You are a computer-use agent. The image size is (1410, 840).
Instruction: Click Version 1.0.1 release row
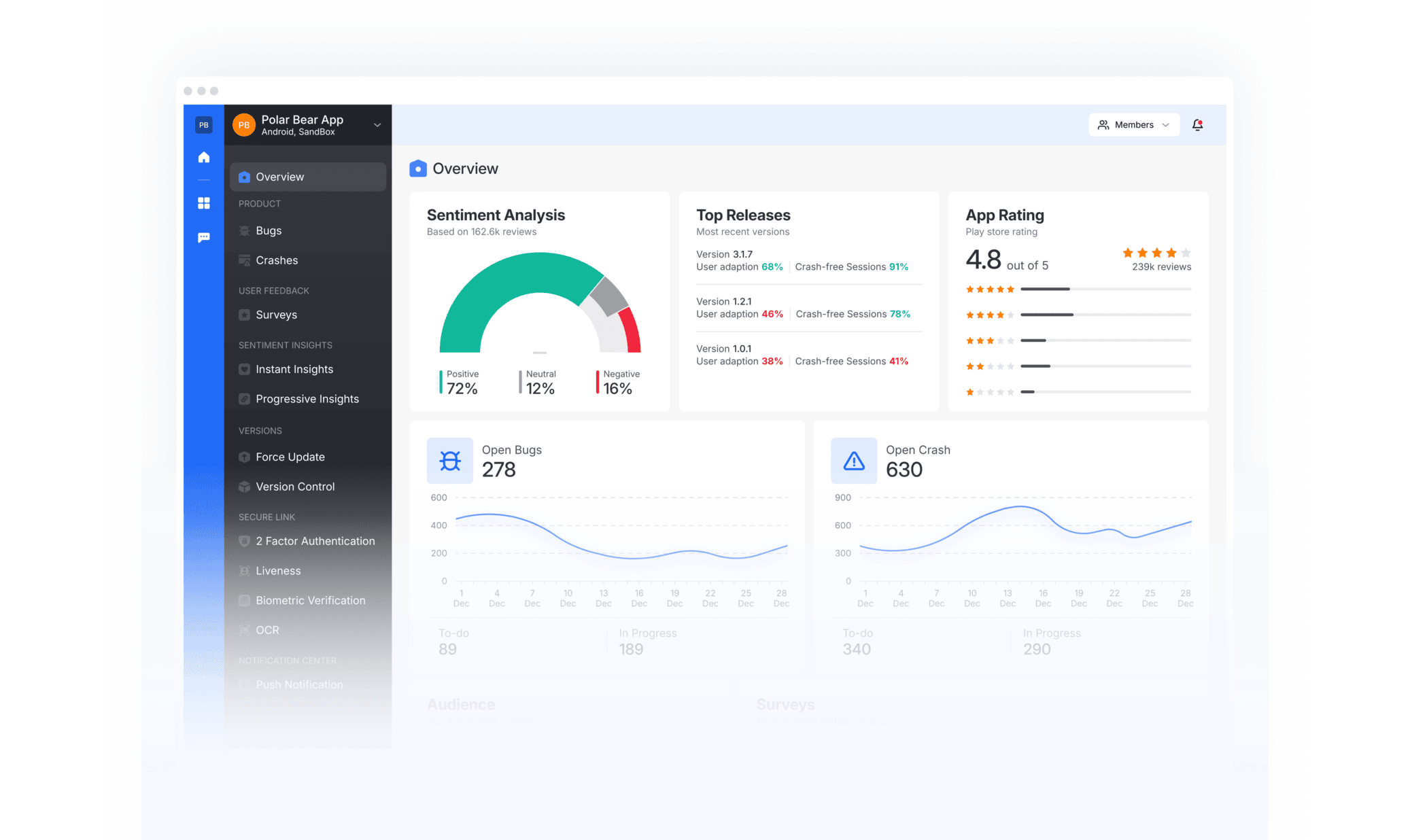coord(809,355)
